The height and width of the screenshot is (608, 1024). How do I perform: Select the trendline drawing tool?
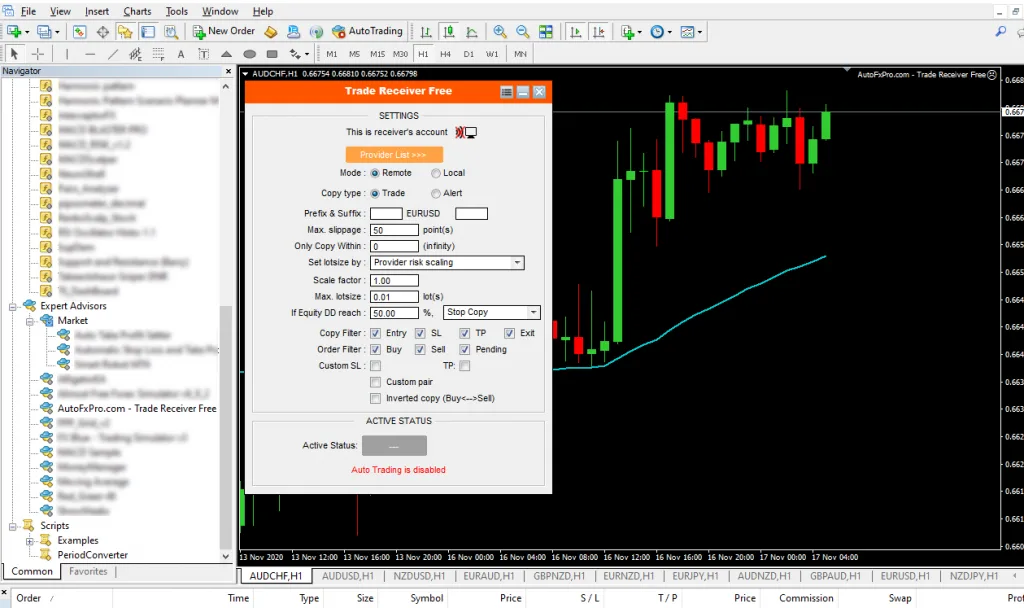(x=113, y=54)
